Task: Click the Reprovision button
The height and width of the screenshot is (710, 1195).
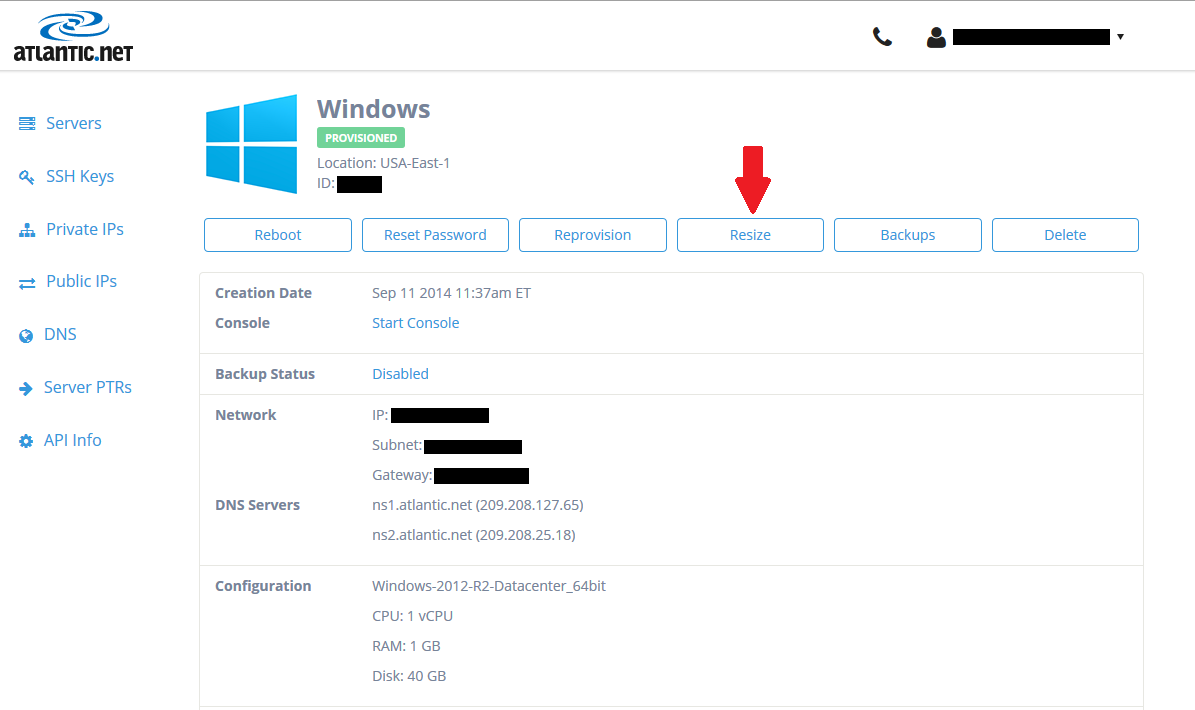Action: [x=593, y=235]
